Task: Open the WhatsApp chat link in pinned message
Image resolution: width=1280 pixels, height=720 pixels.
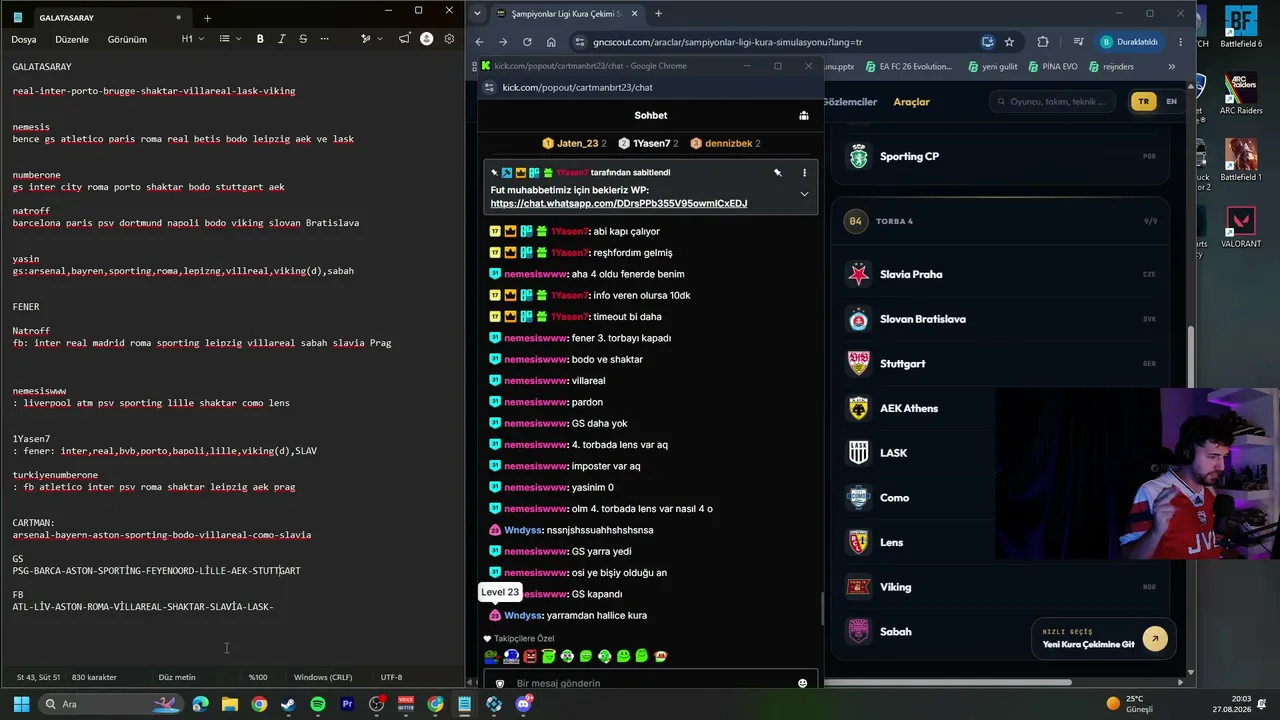Action: pos(619,204)
